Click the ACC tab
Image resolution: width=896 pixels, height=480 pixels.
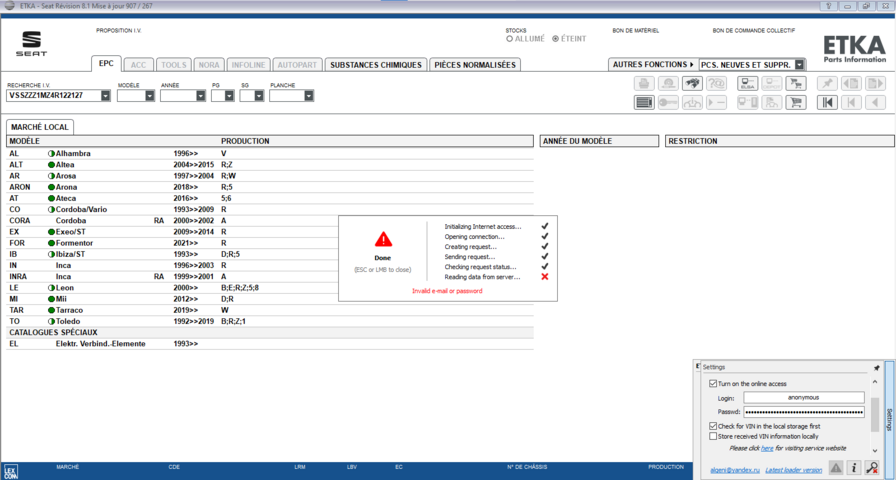(x=138, y=65)
